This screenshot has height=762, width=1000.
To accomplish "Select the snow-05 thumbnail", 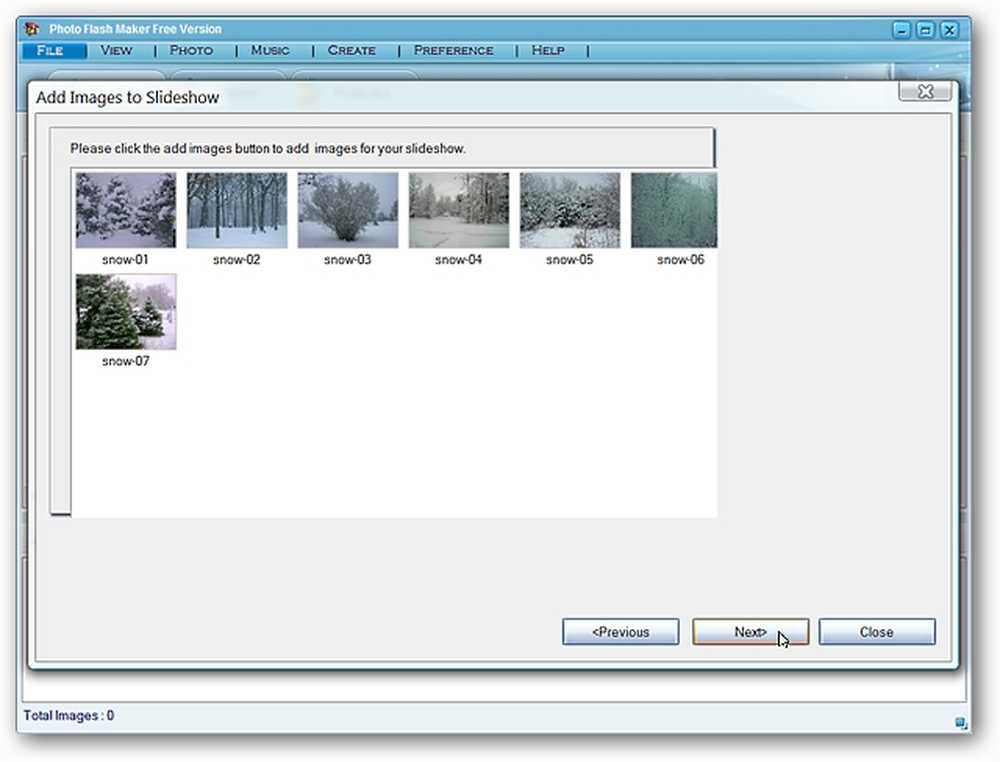I will pos(570,210).
